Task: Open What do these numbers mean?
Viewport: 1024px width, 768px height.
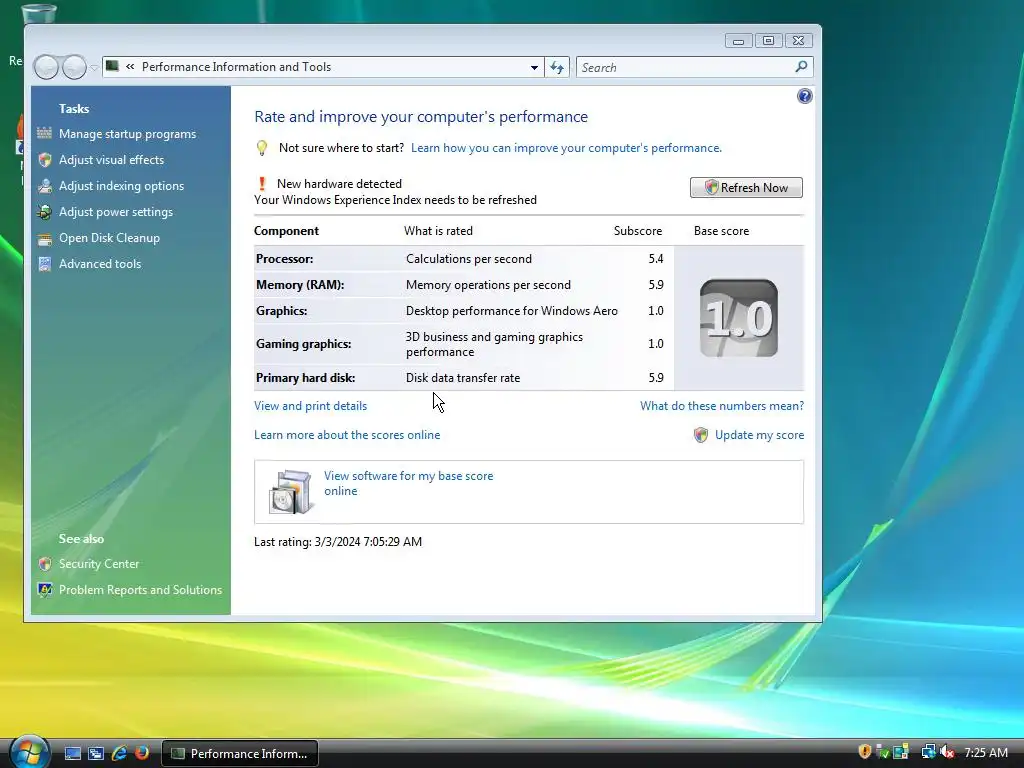Action: coord(722,406)
